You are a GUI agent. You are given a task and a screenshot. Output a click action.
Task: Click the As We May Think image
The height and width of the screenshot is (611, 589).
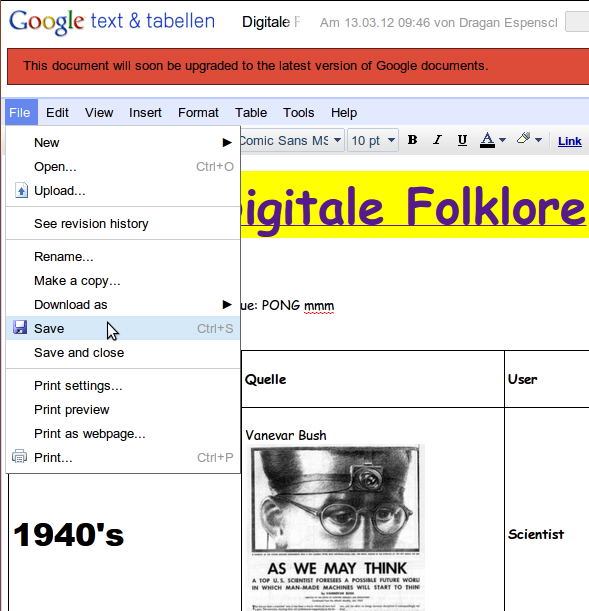tap(336, 527)
